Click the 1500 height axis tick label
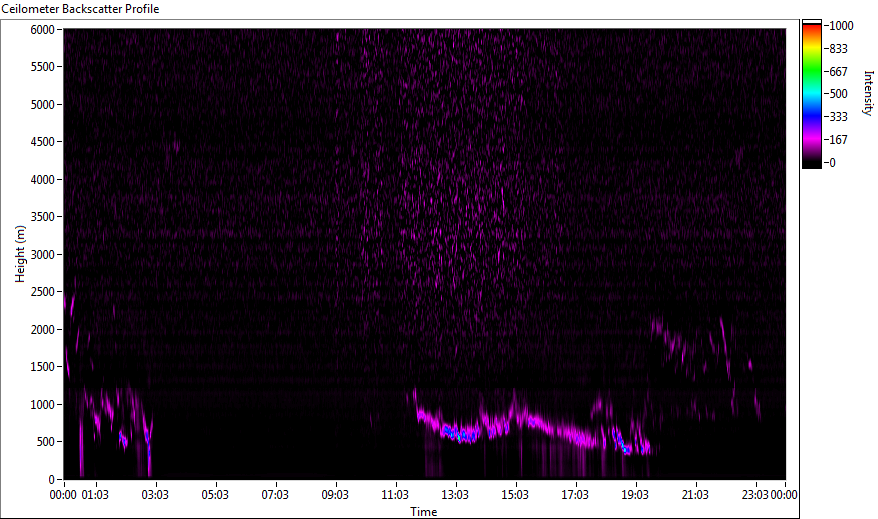The height and width of the screenshot is (519, 878). pyautogui.click(x=43, y=367)
